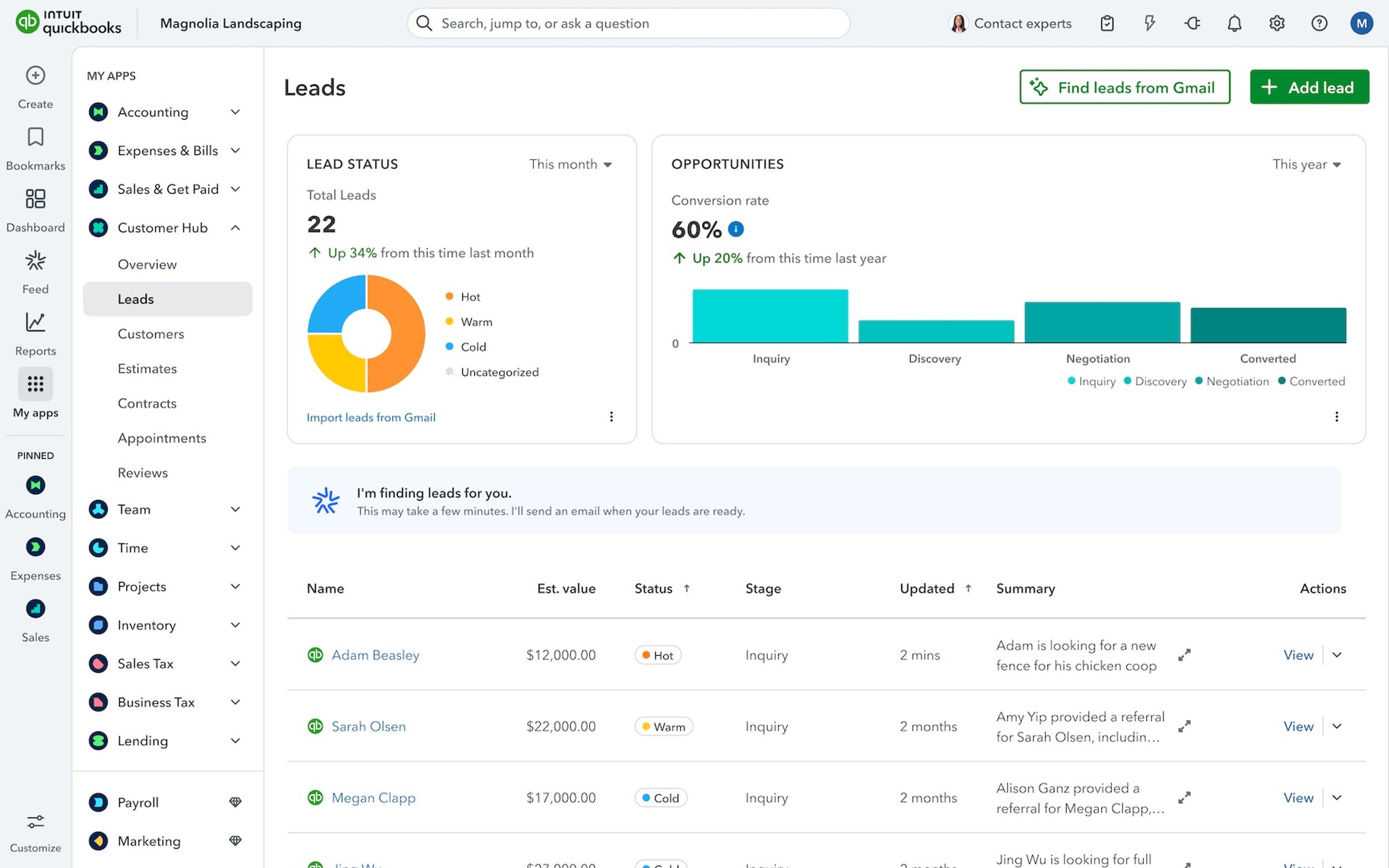Screen dimensions: 1389x868
Task: Click the Import leads from Gmail link
Action: [371, 417]
